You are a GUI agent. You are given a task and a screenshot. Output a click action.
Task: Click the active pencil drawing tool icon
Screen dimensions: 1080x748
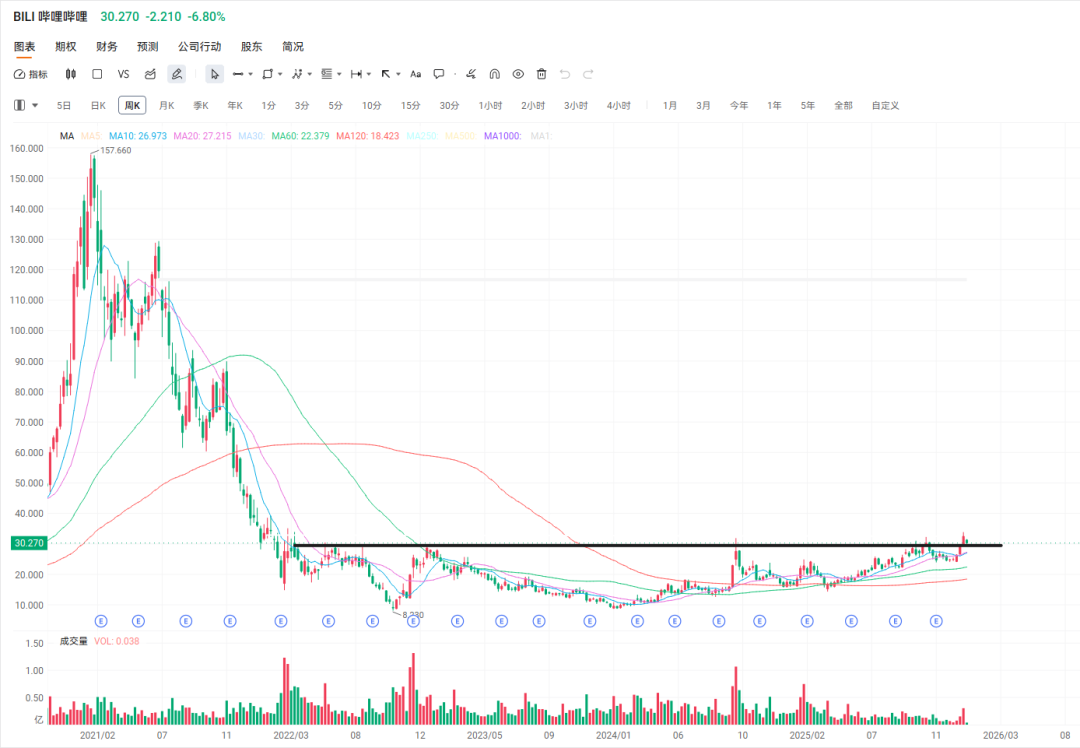(177, 74)
